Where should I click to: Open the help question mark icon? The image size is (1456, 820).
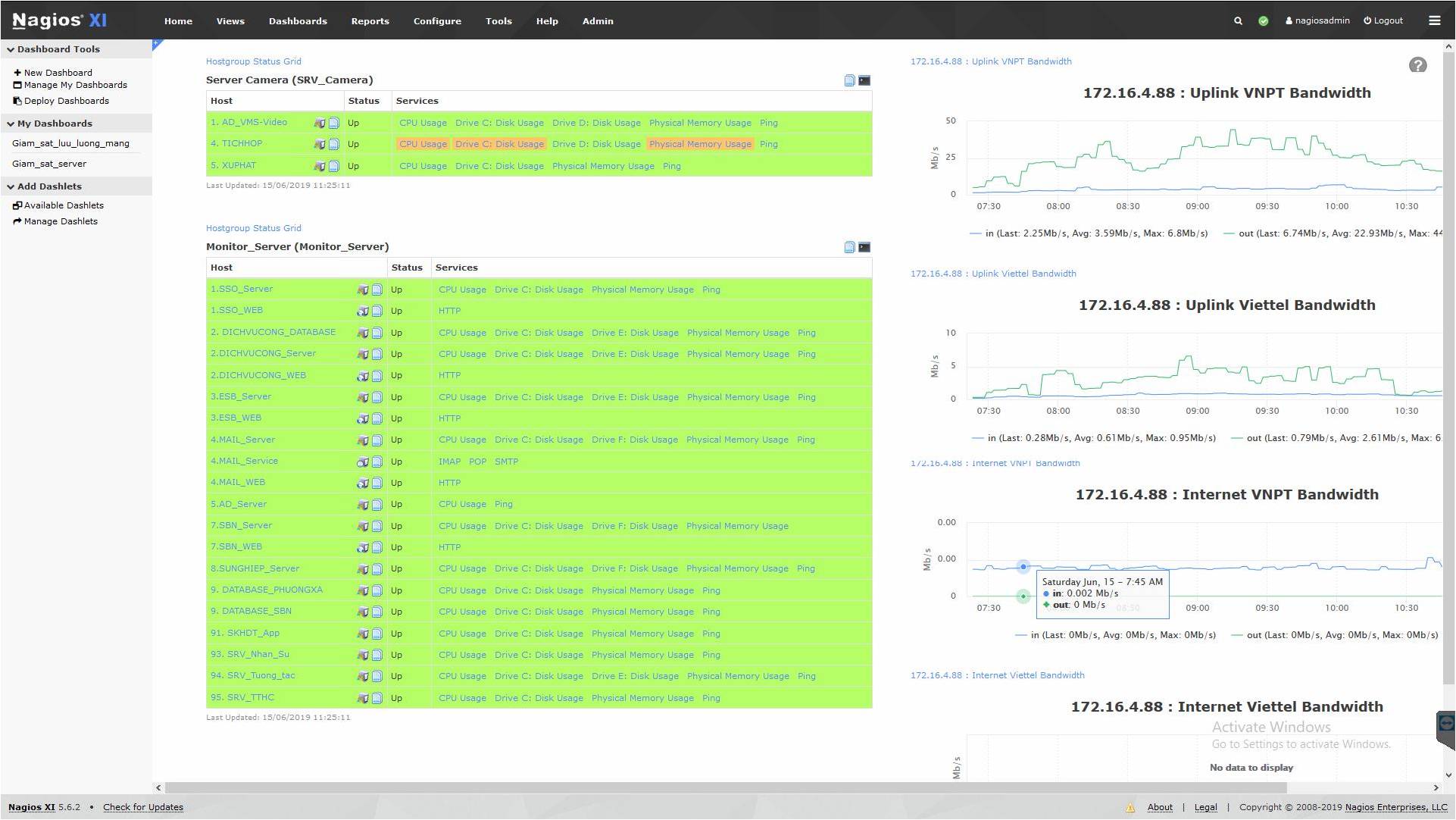(x=1417, y=65)
